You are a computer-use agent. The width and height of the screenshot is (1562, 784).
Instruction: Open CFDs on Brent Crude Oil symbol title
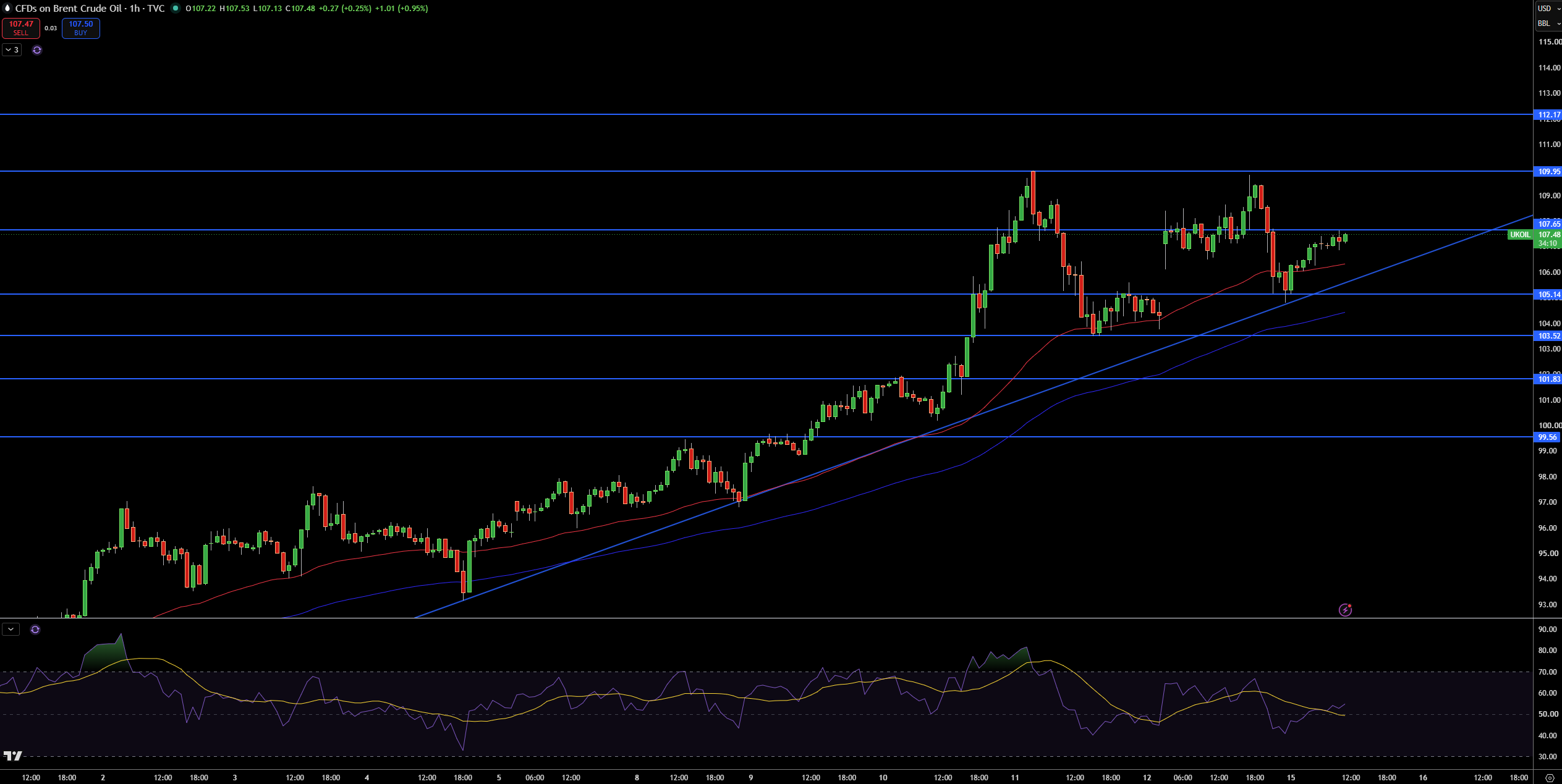pyautogui.click(x=90, y=8)
